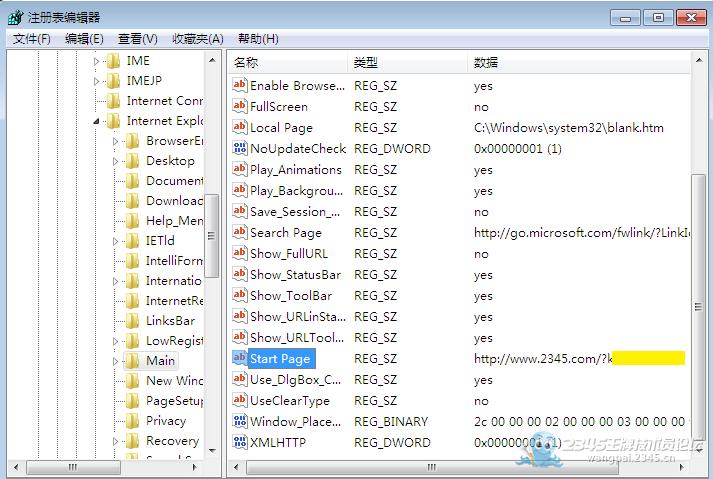
Task: Click the string icon beside Local Page
Action: point(240,127)
